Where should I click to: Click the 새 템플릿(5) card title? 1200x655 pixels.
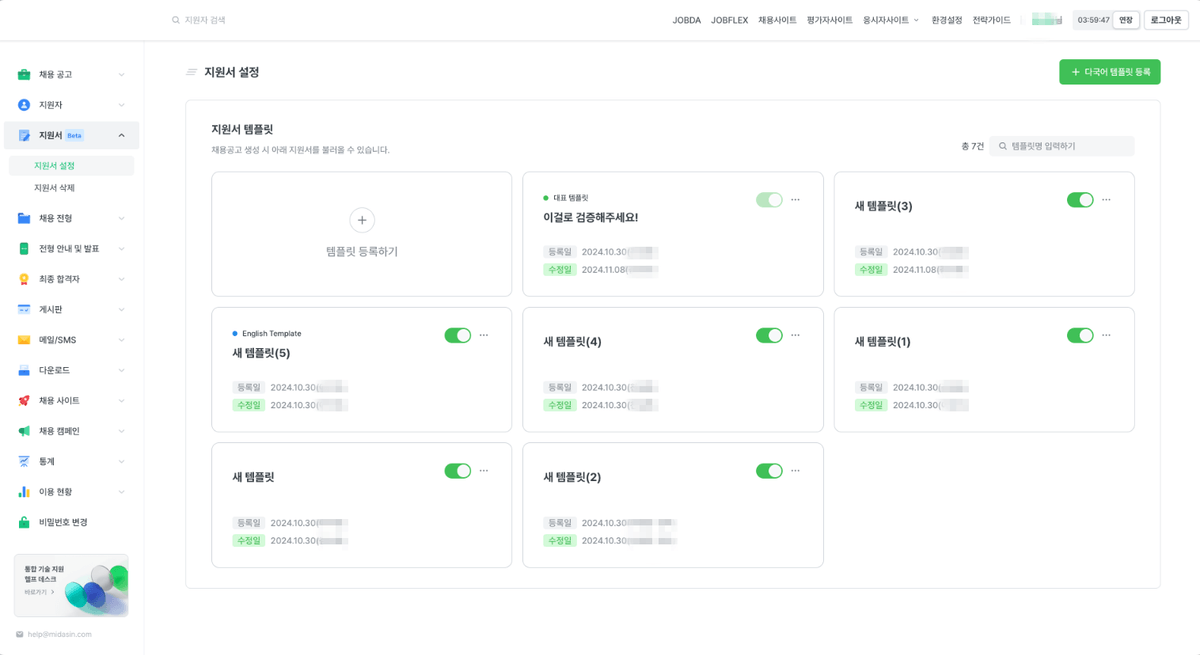point(261,353)
